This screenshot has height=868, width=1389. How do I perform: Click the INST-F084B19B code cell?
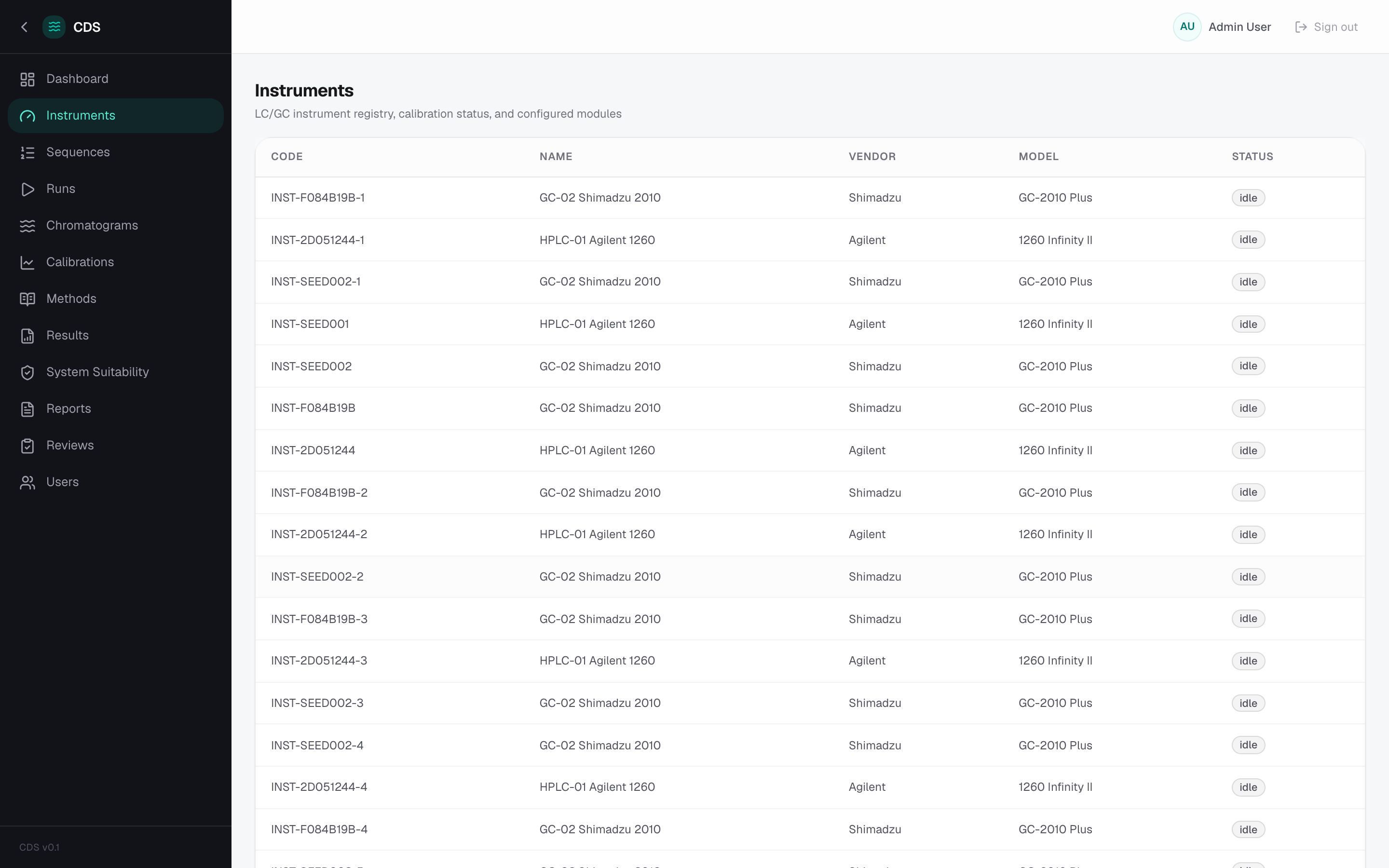click(313, 408)
